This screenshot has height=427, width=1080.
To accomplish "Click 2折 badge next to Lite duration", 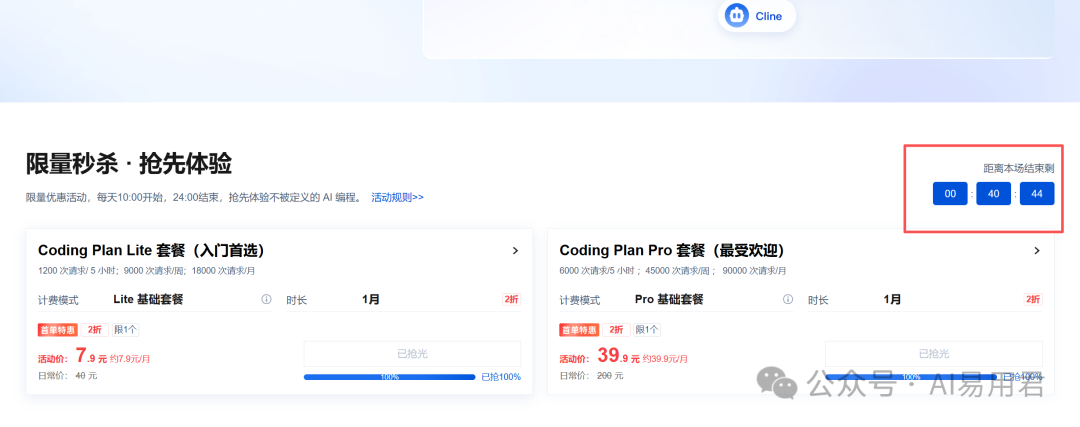I will (x=512, y=300).
